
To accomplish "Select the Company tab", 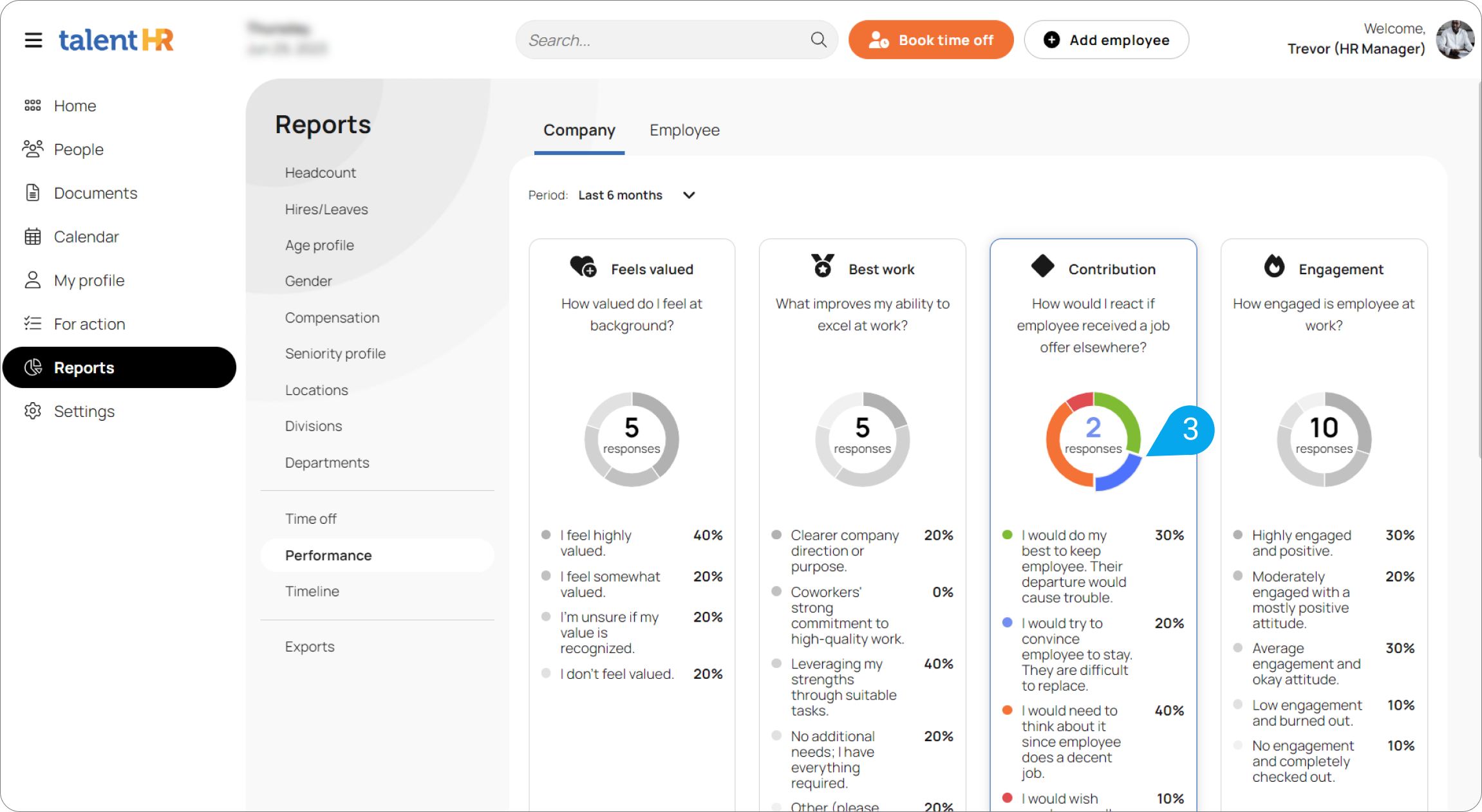I will 579,130.
